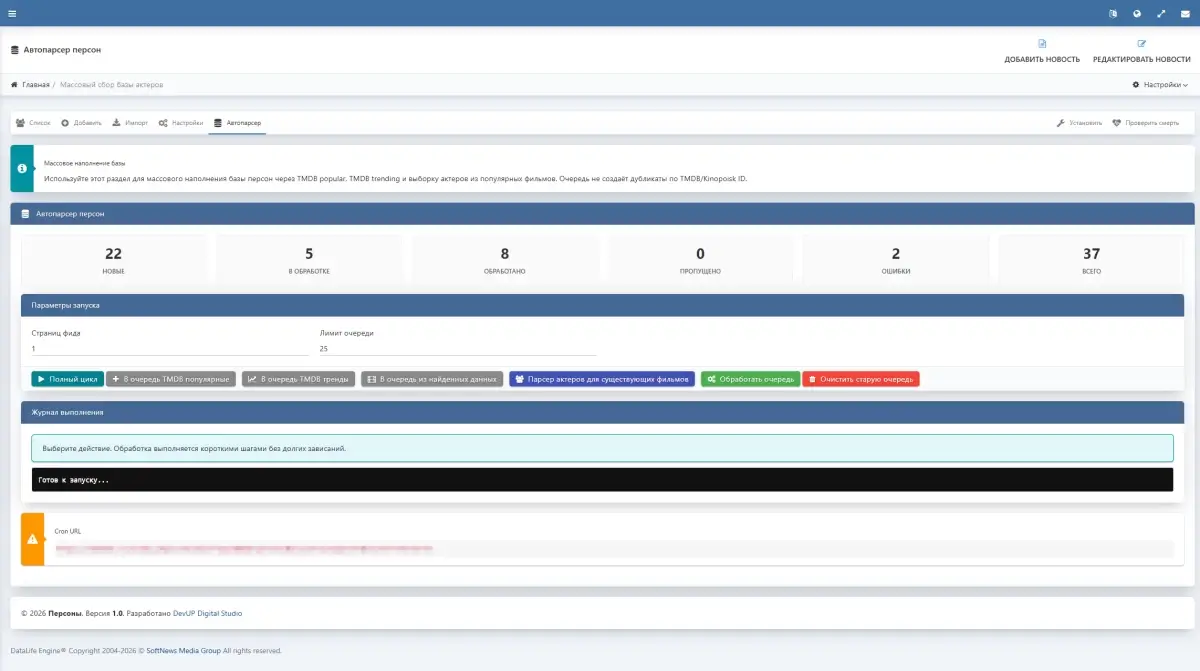Select the Добавить tab
Screen dimensions: 1200x671
(81, 123)
